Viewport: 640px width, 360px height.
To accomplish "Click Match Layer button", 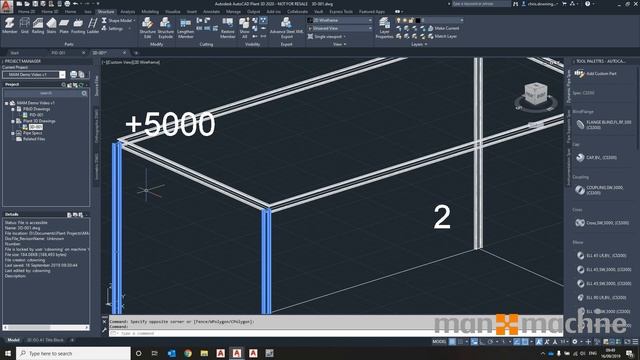I will 442,36.
